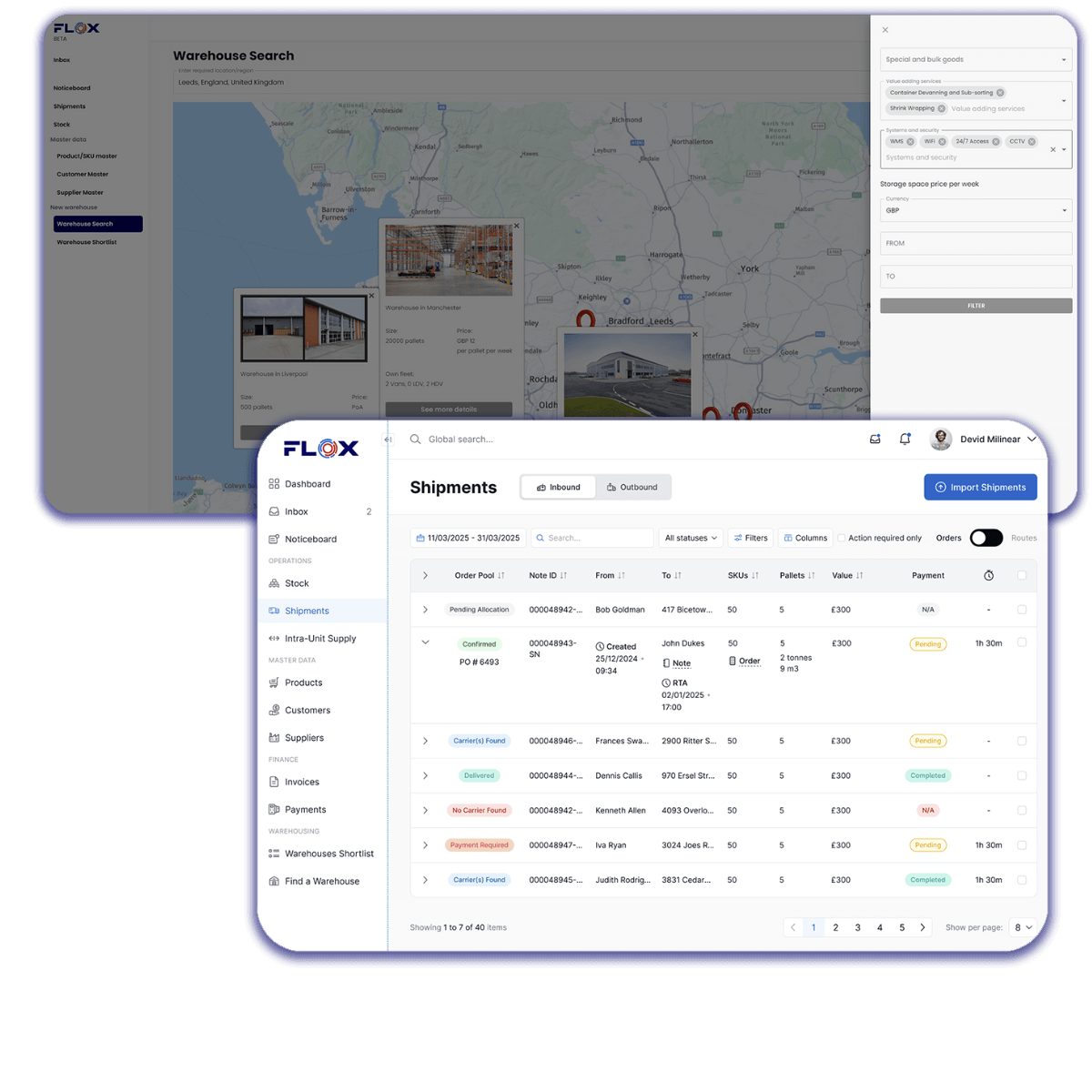The width and height of the screenshot is (1092, 1092).
Task: Open the Show per page dropdown
Action: [1023, 926]
